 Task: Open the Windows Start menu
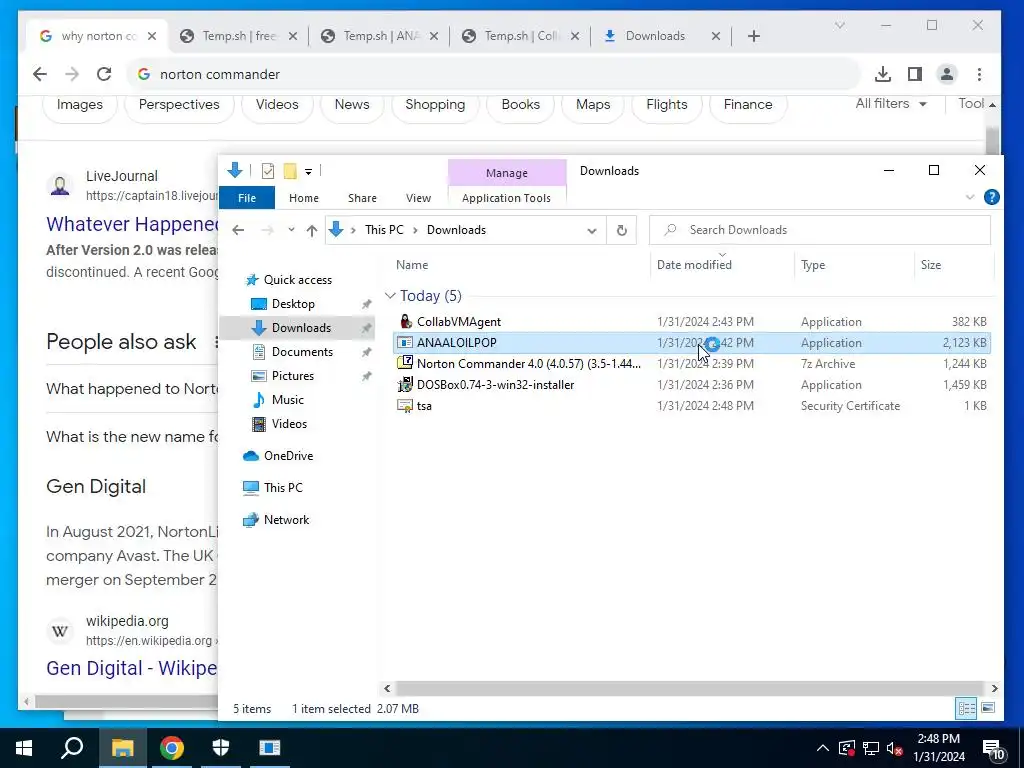24,748
